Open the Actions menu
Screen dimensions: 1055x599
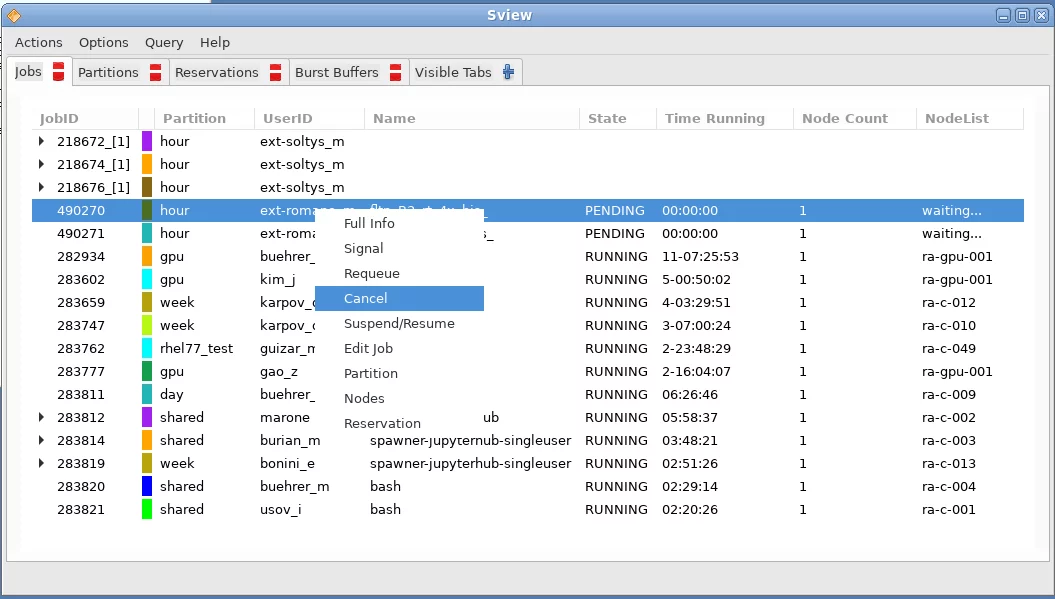click(x=38, y=42)
